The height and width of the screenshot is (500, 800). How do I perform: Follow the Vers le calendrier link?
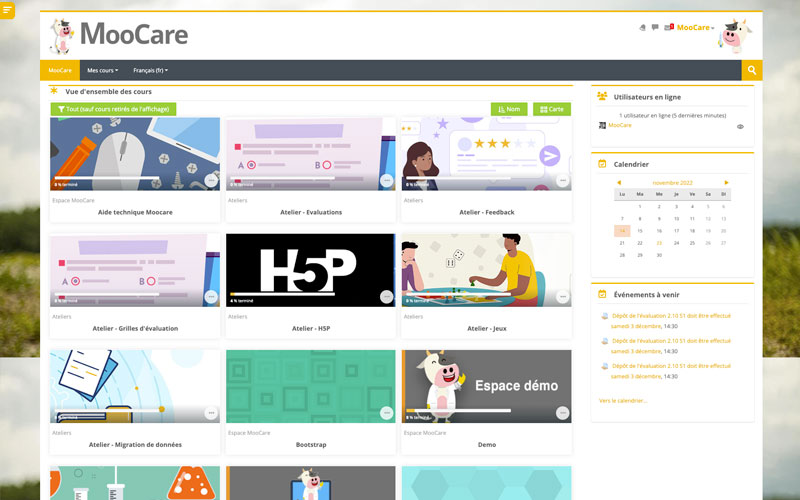coord(622,401)
